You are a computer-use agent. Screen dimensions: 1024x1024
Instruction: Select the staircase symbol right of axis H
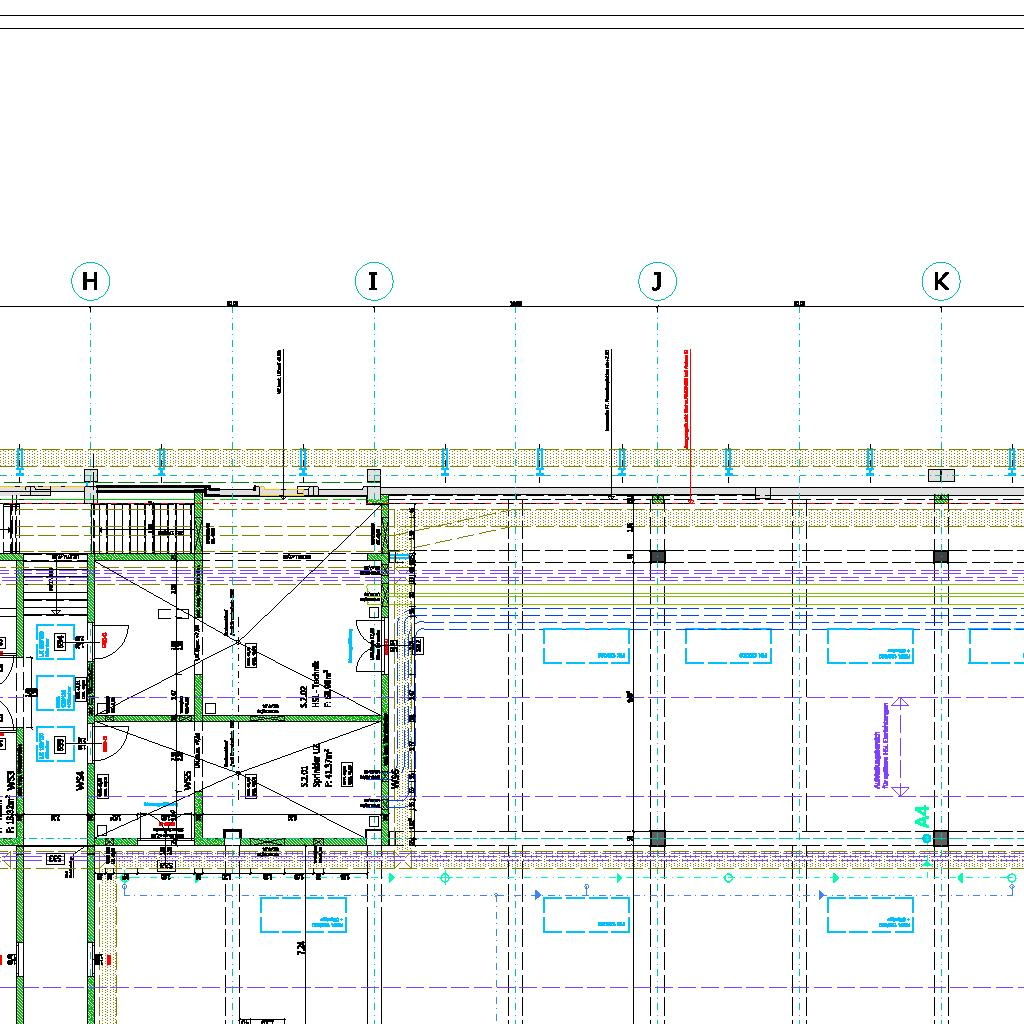pyautogui.click(x=144, y=525)
